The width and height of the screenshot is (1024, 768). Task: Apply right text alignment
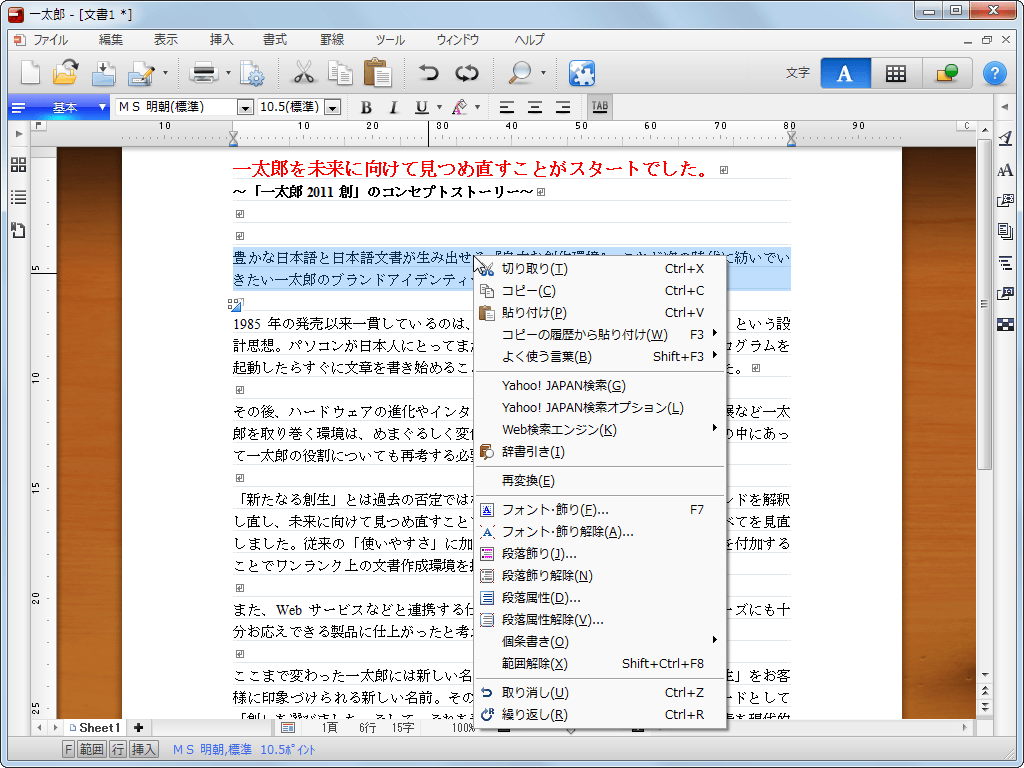563,107
